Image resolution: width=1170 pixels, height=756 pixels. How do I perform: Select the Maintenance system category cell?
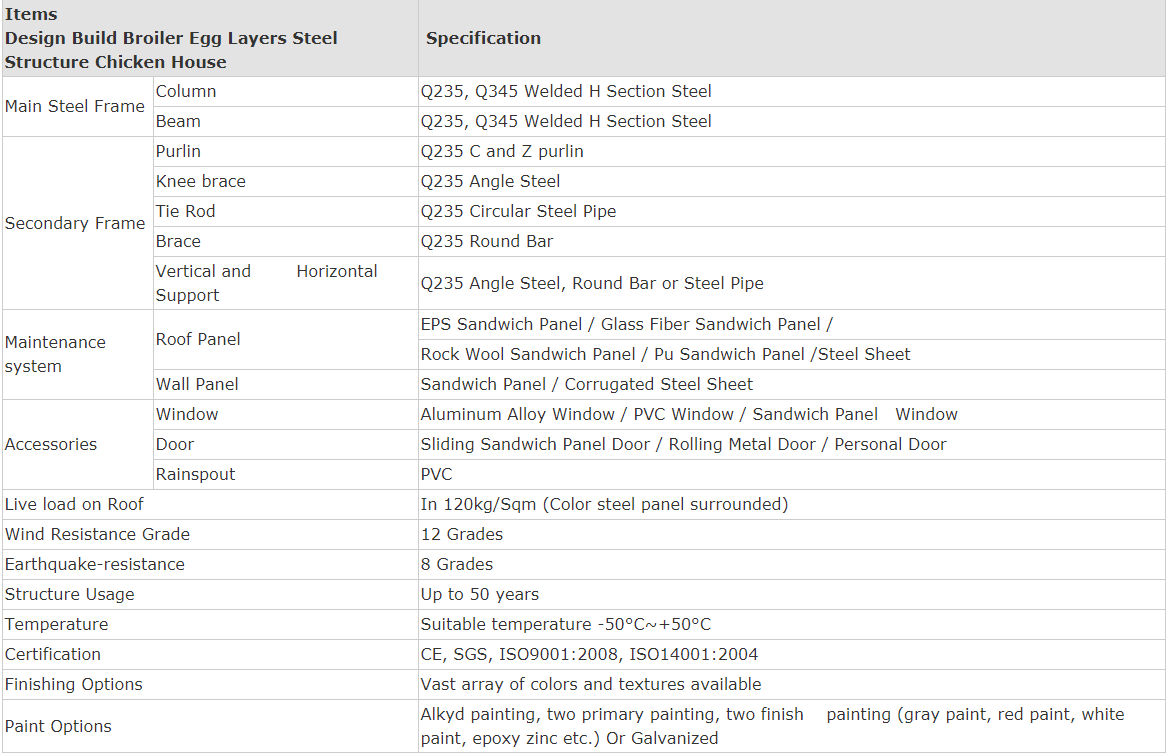point(55,354)
